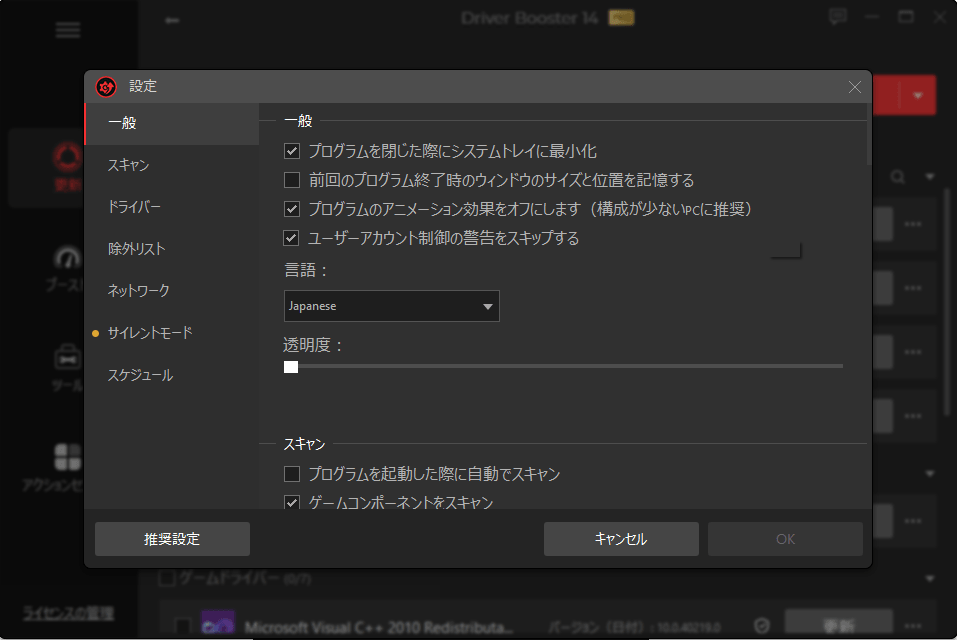This screenshot has height=640, width=957.
Task: Open the Boost gauge icon in sidebar
Action: click(67, 257)
